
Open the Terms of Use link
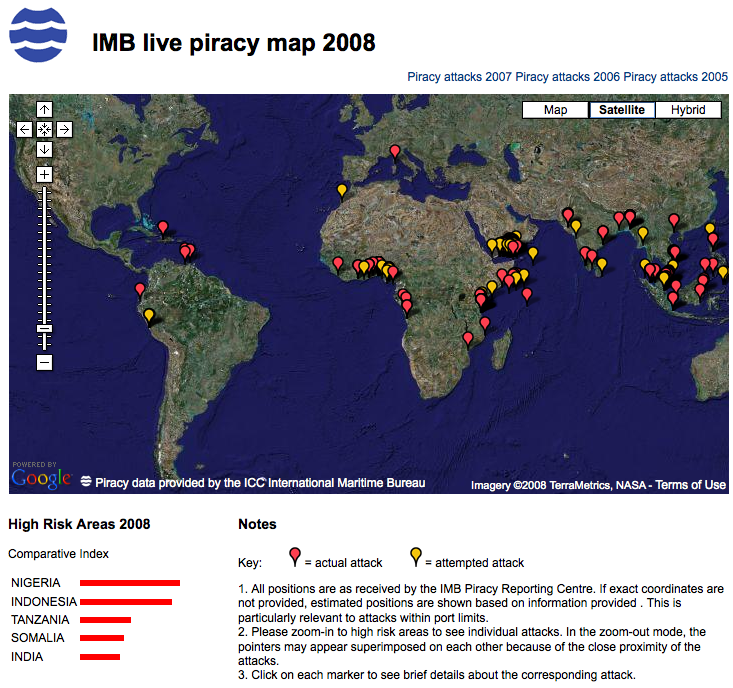click(690, 485)
